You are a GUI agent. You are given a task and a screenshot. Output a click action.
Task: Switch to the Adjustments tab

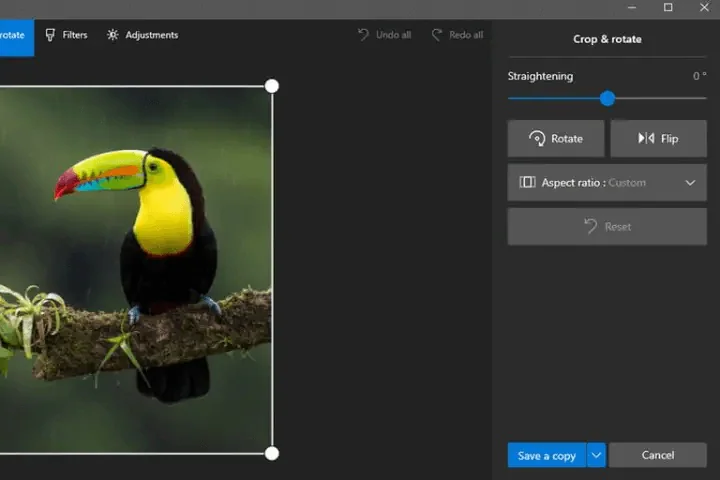click(x=142, y=35)
